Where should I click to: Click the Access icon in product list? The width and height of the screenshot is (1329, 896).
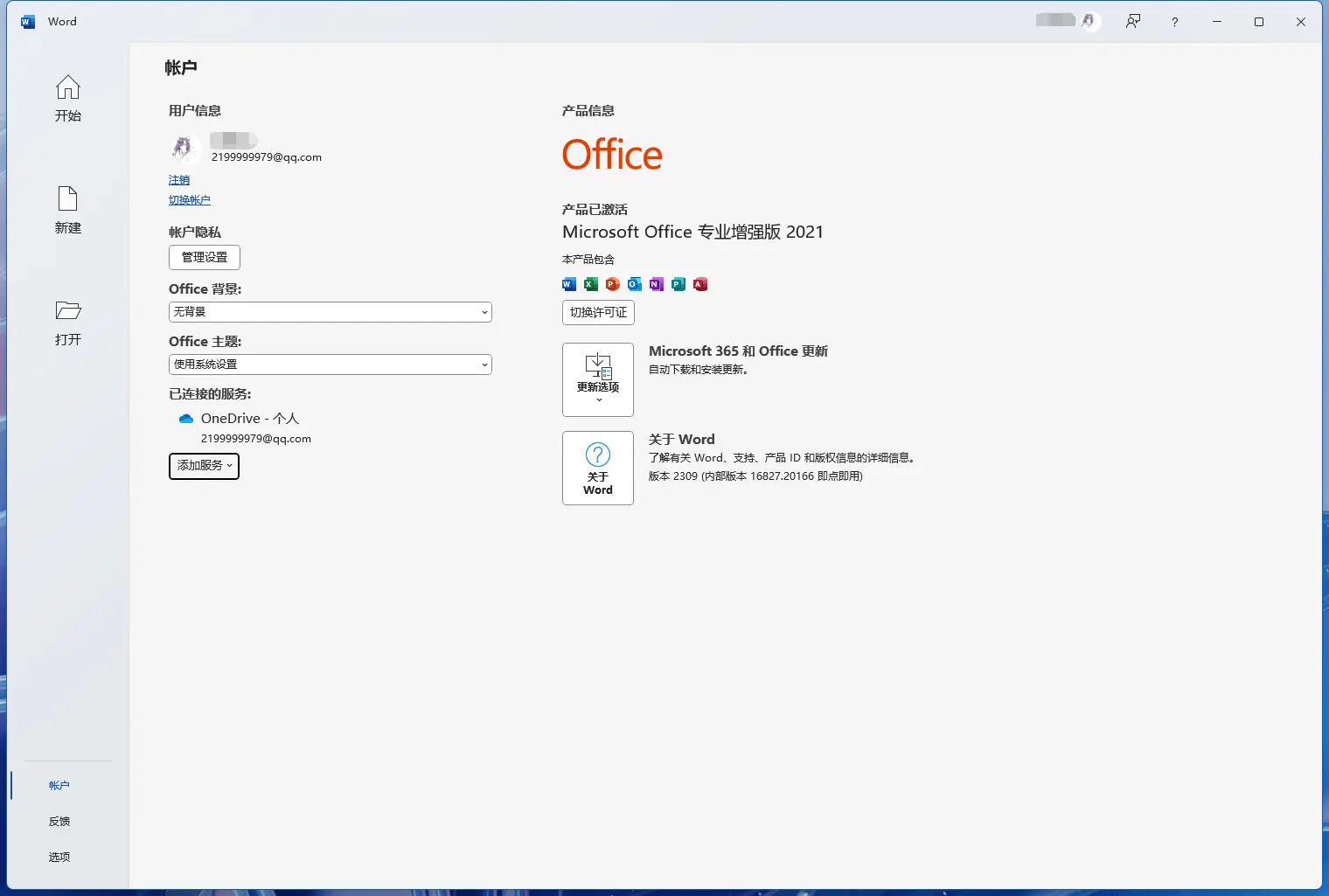click(700, 284)
